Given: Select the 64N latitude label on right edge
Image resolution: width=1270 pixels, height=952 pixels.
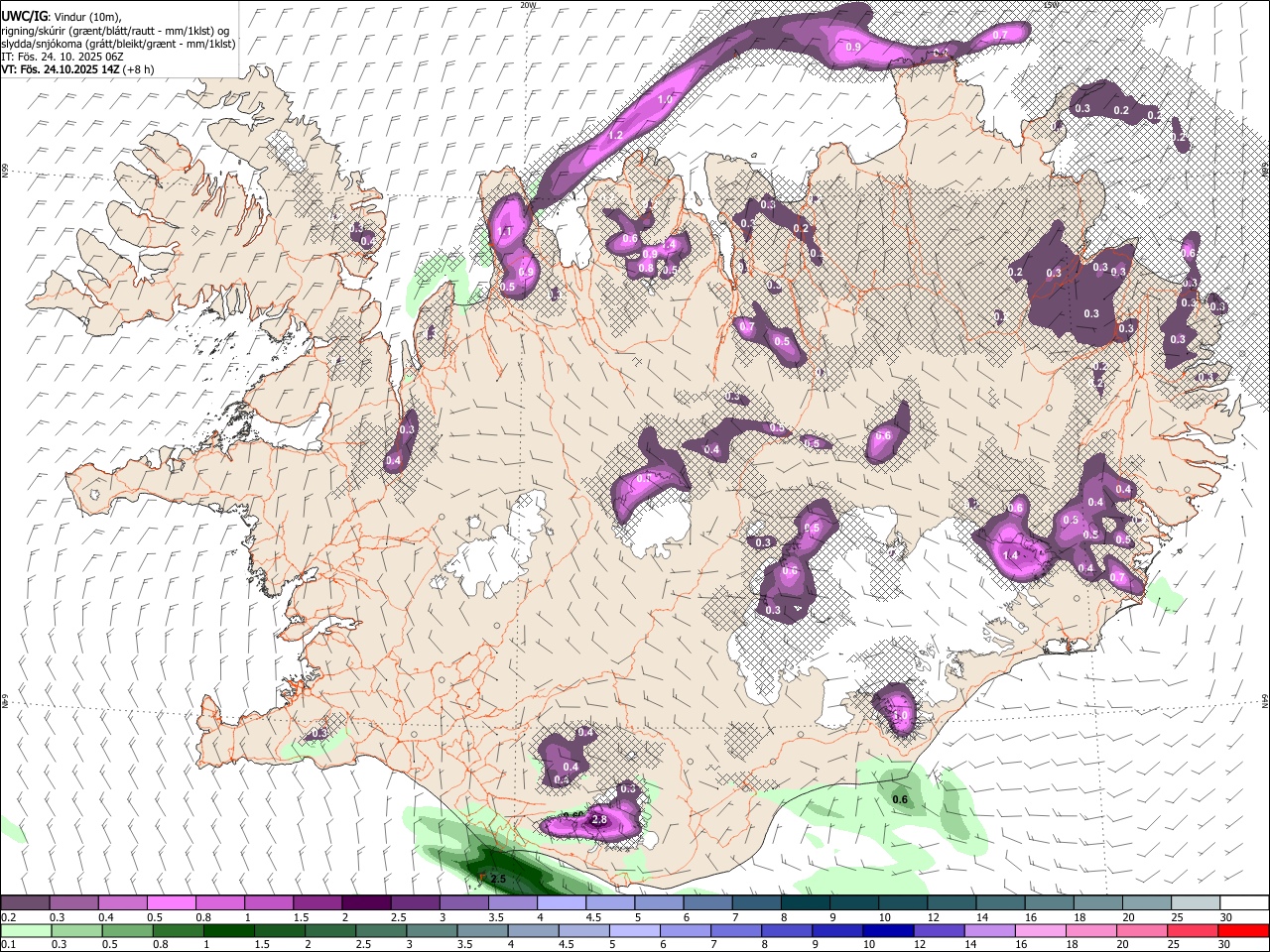Looking at the screenshot, I should pyautogui.click(x=1265, y=700).
